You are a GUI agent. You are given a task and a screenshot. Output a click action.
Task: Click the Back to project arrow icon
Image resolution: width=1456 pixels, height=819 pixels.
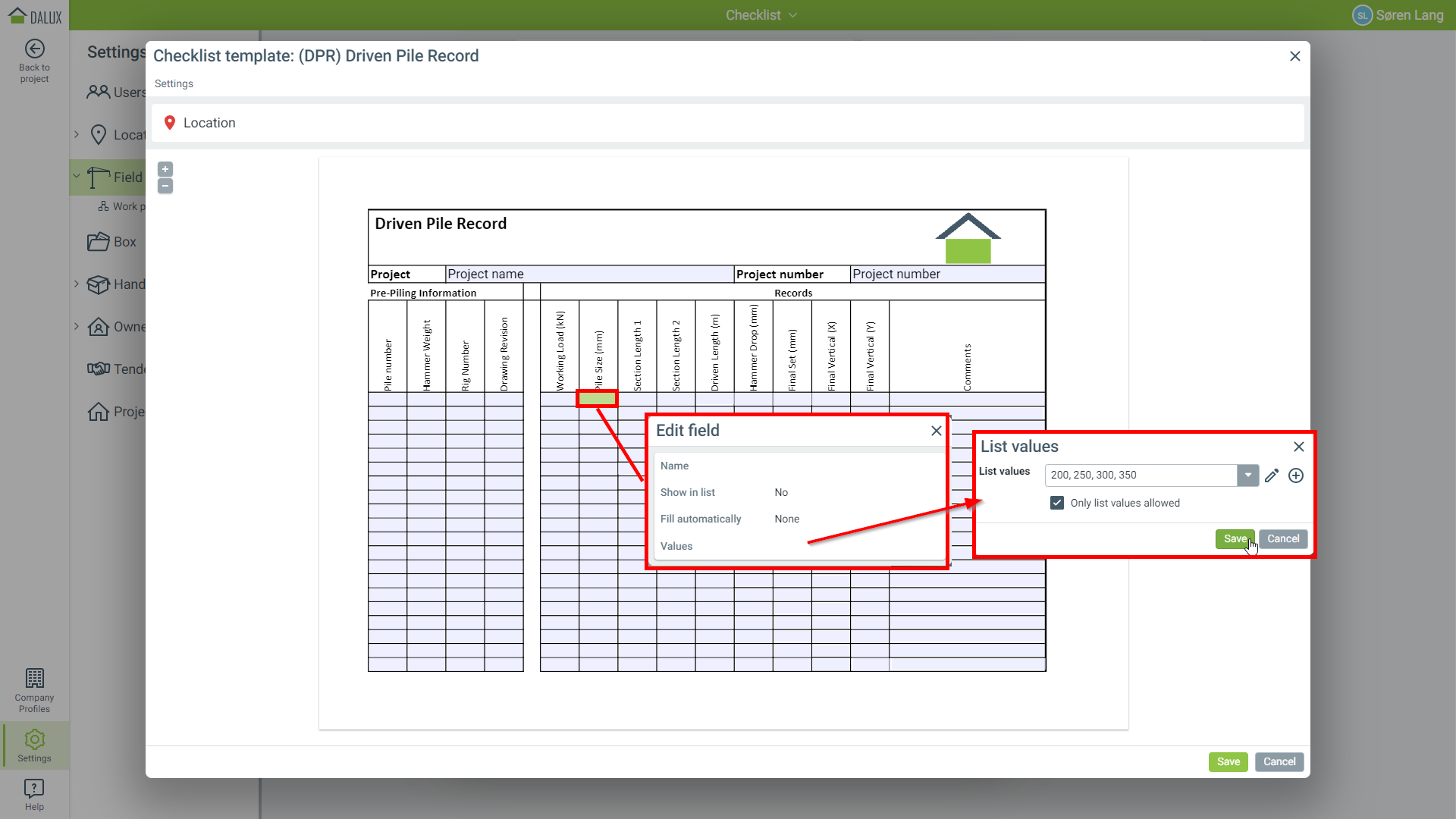tap(34, 49)
